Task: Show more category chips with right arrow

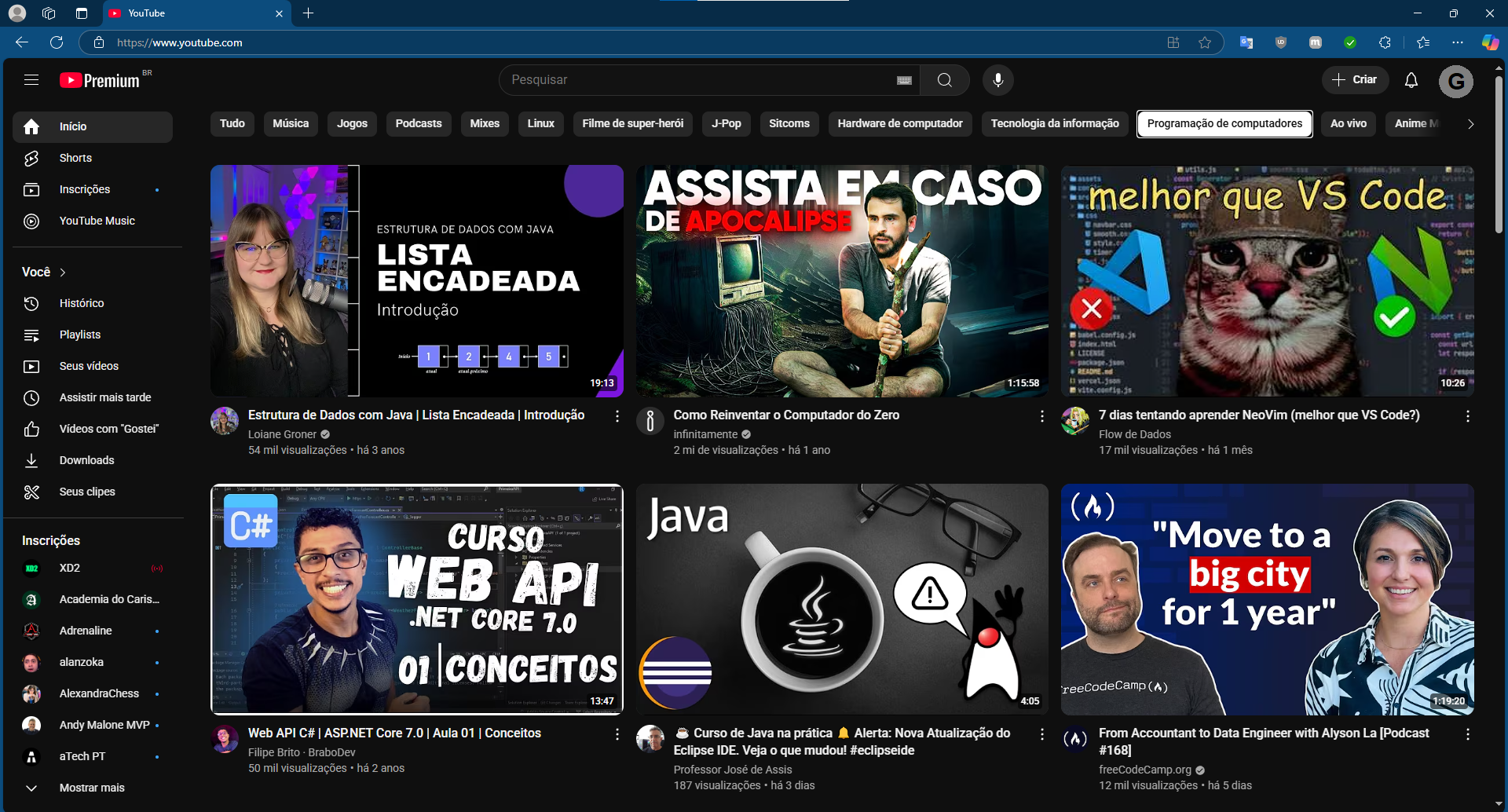Action: [x=1470, y=124]
